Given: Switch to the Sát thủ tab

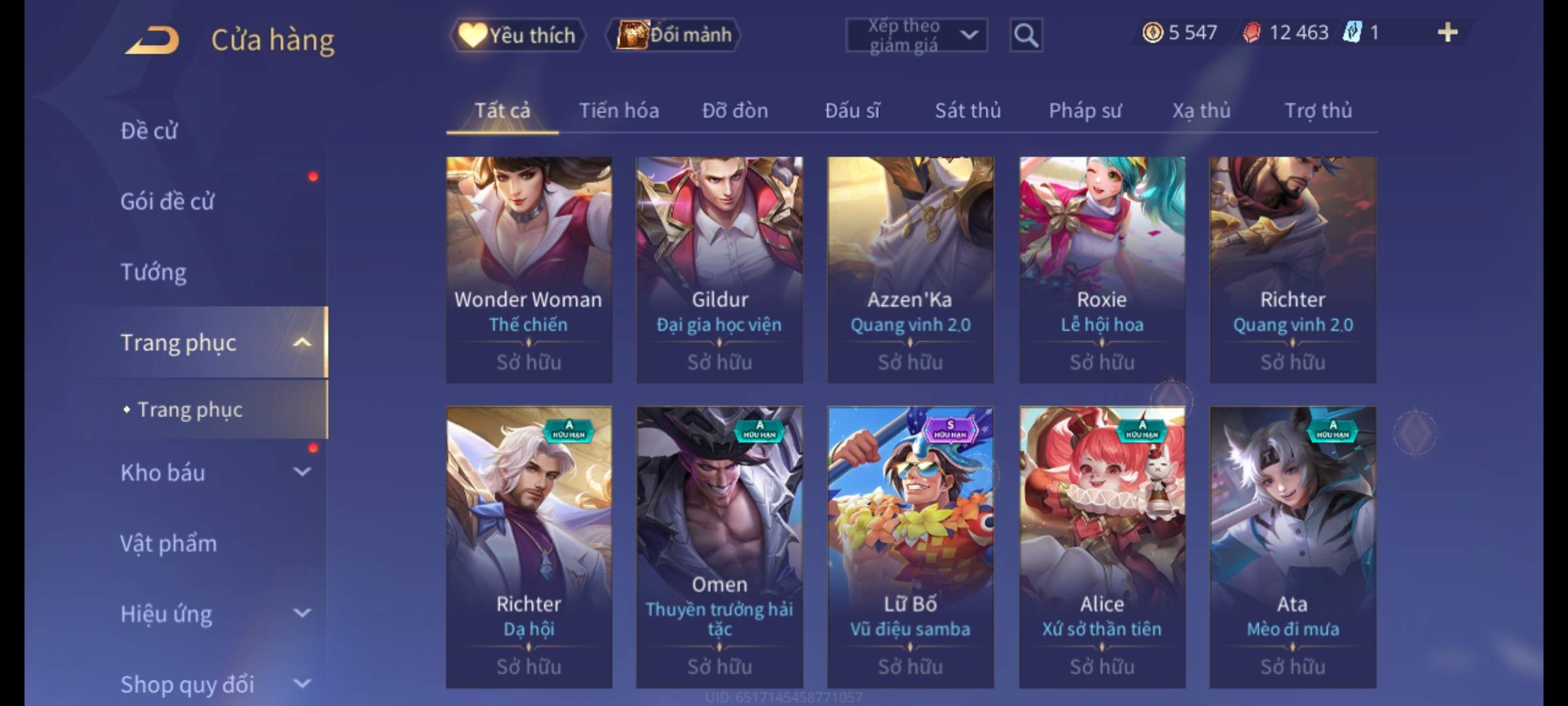Looking at the screenshot, I should (968, 110).
